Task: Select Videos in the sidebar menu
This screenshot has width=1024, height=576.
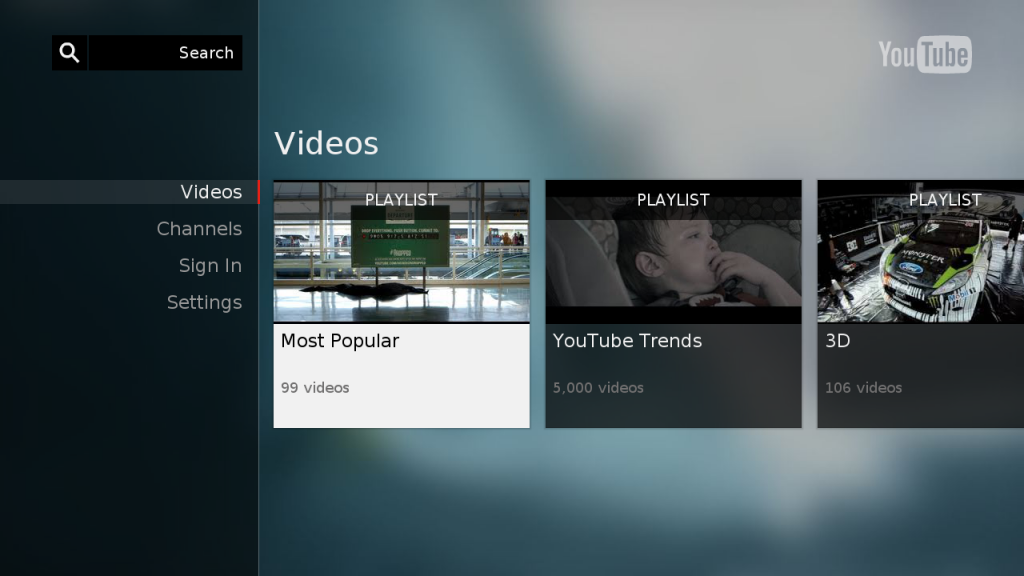Action: coord(211,192)
